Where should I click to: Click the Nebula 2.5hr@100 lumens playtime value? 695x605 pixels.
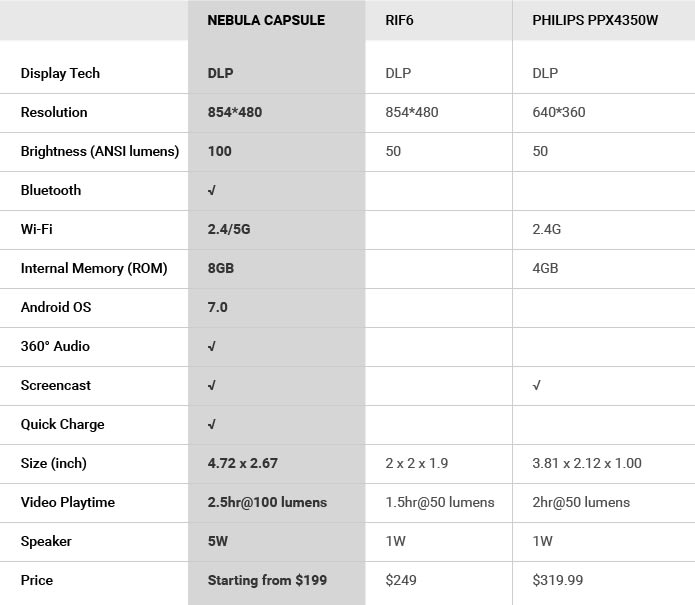[x=267, y=502]
